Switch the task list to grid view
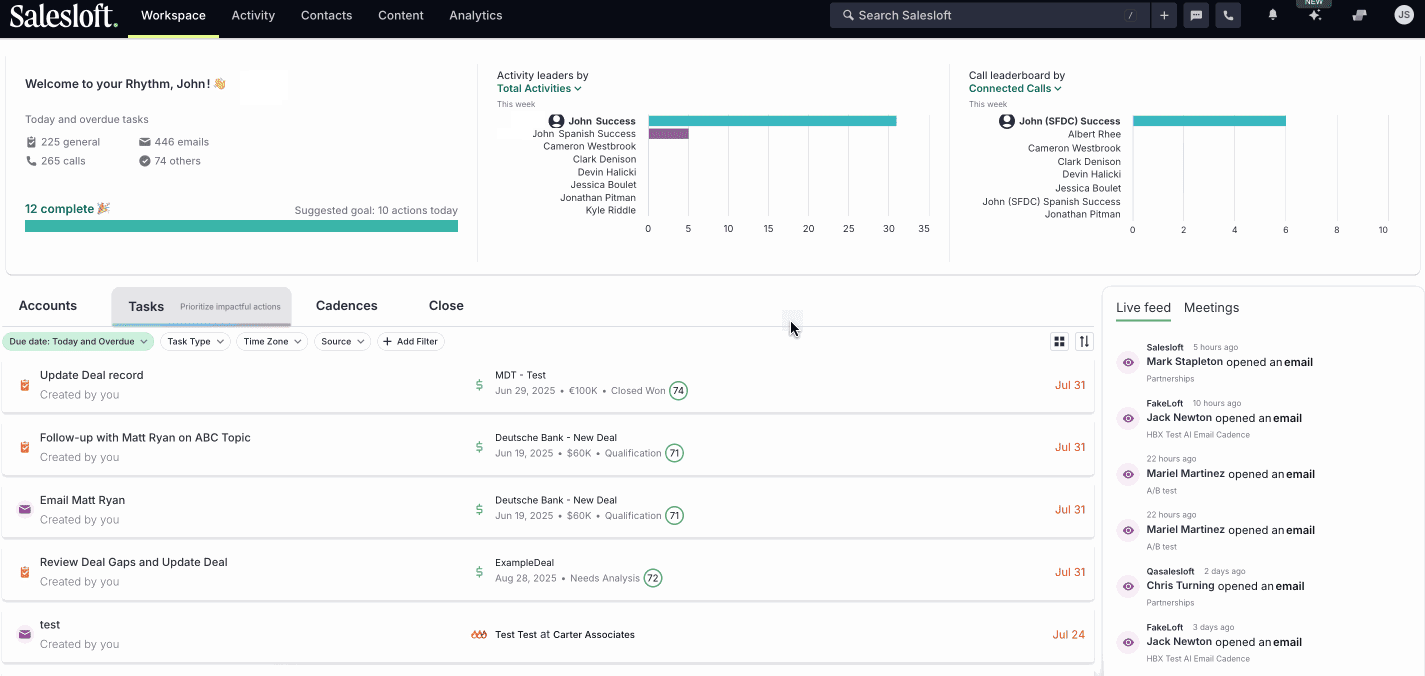 coord(1059,341)
